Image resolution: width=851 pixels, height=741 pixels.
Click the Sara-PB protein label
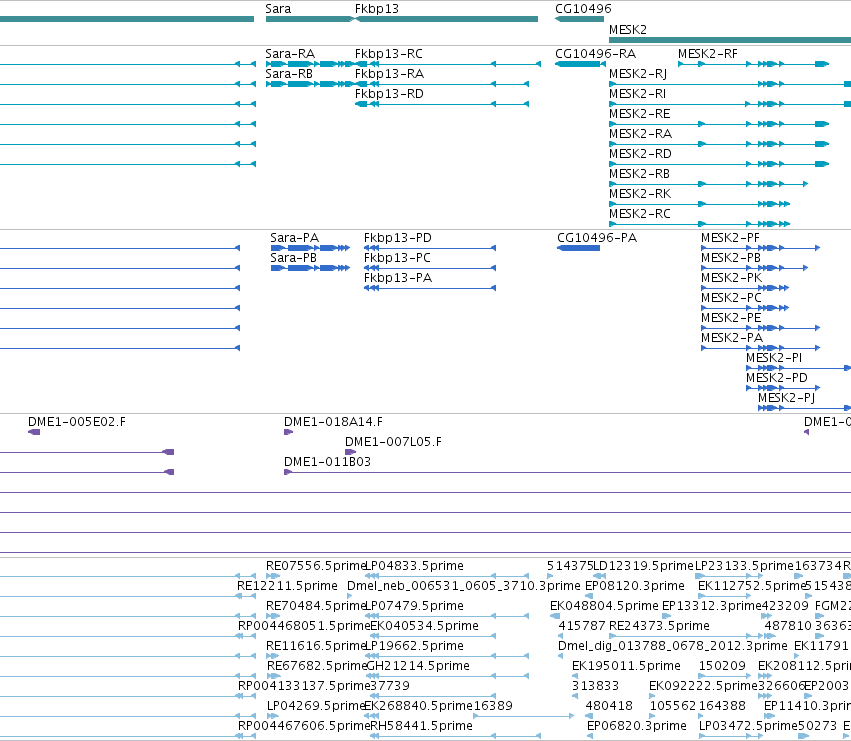(294, 258)
